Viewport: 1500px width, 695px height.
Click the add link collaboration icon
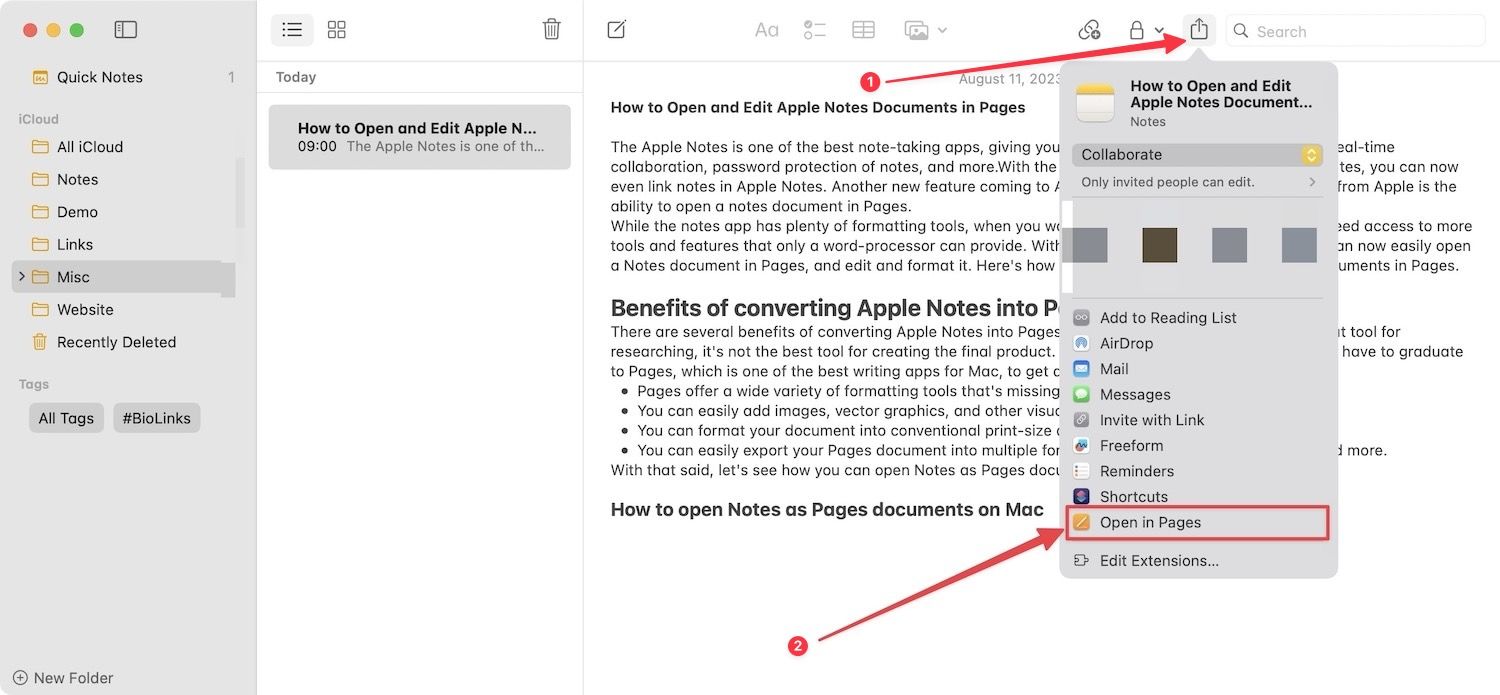click(1089, 30)
